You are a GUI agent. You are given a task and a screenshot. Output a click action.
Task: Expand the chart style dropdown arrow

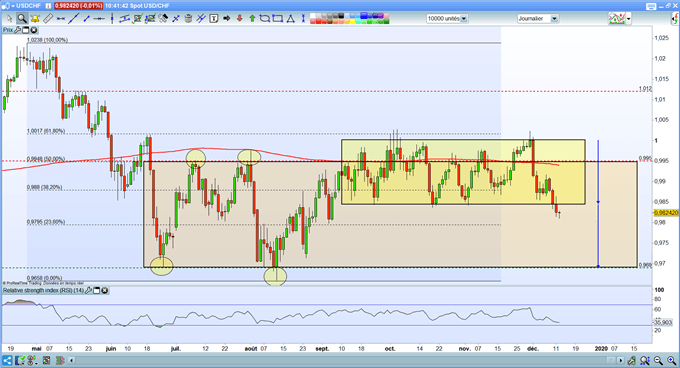(629, 19)
